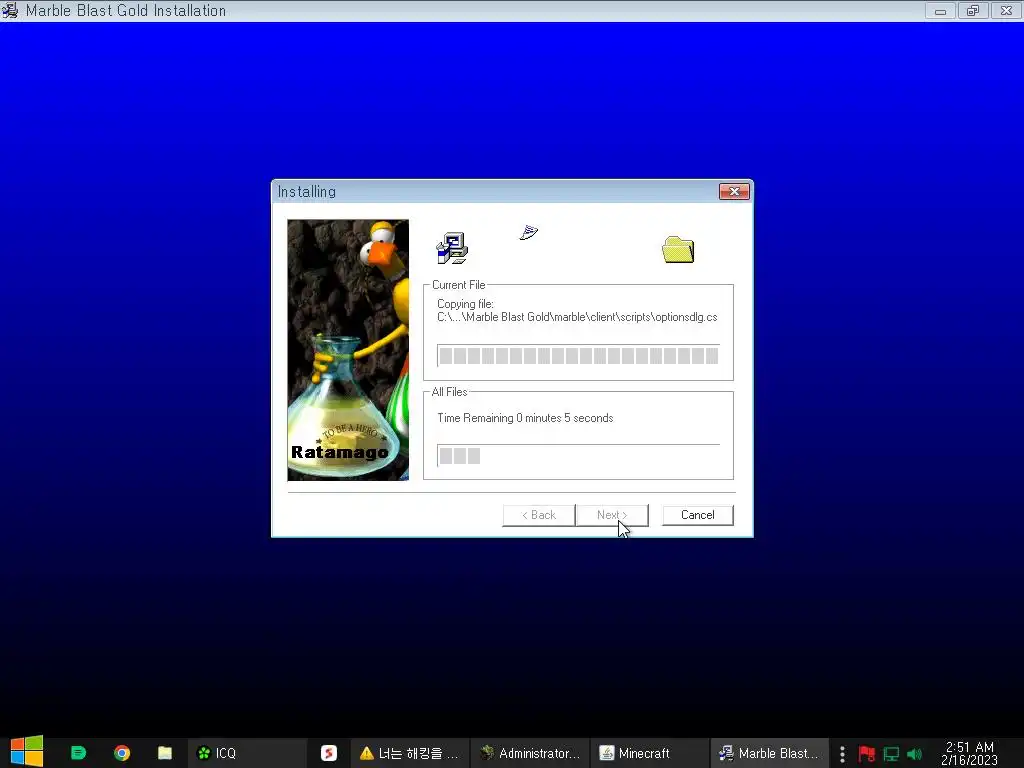The width and height of the screenshot is (1024, 768).
Task: Switch to the Minecraft taskbar window
Action: [650, 753]
